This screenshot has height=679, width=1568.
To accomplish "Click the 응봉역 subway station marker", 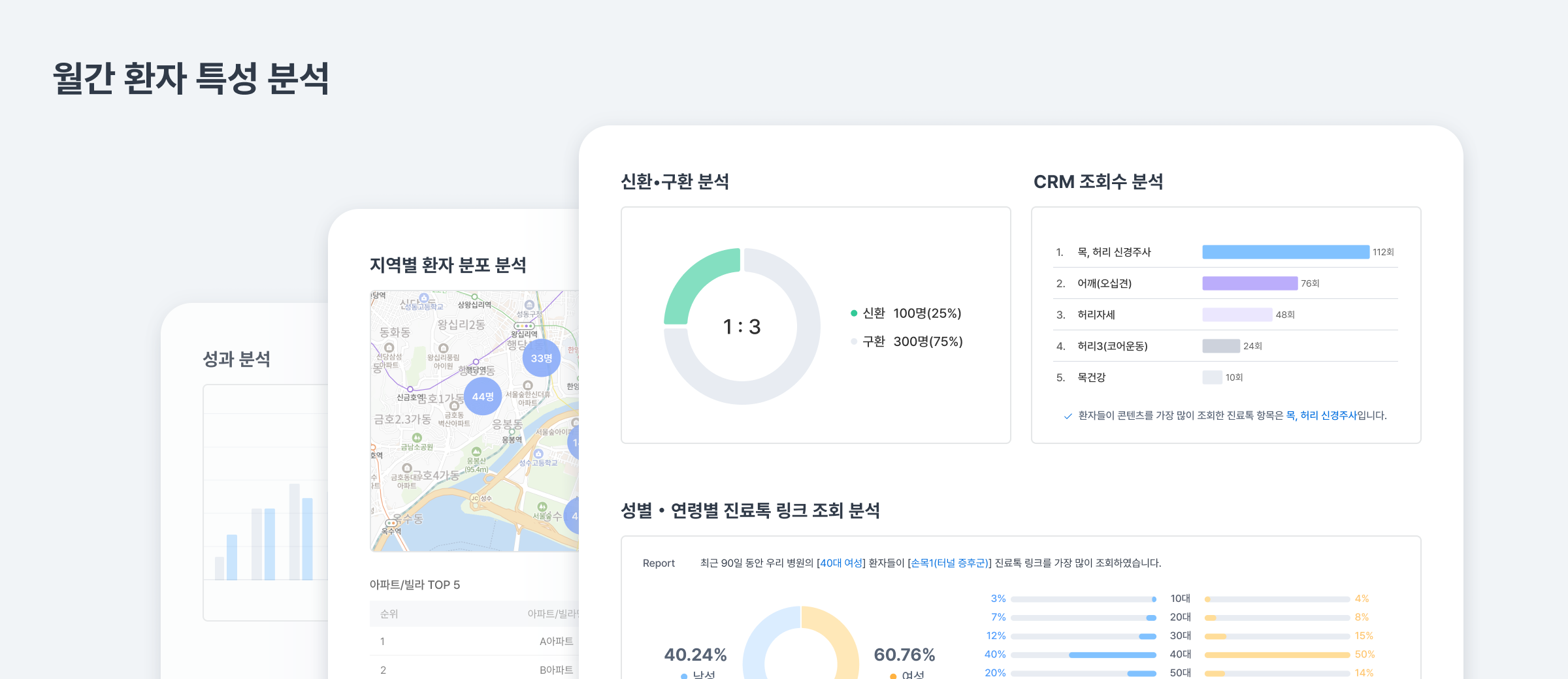I will 512,432.
